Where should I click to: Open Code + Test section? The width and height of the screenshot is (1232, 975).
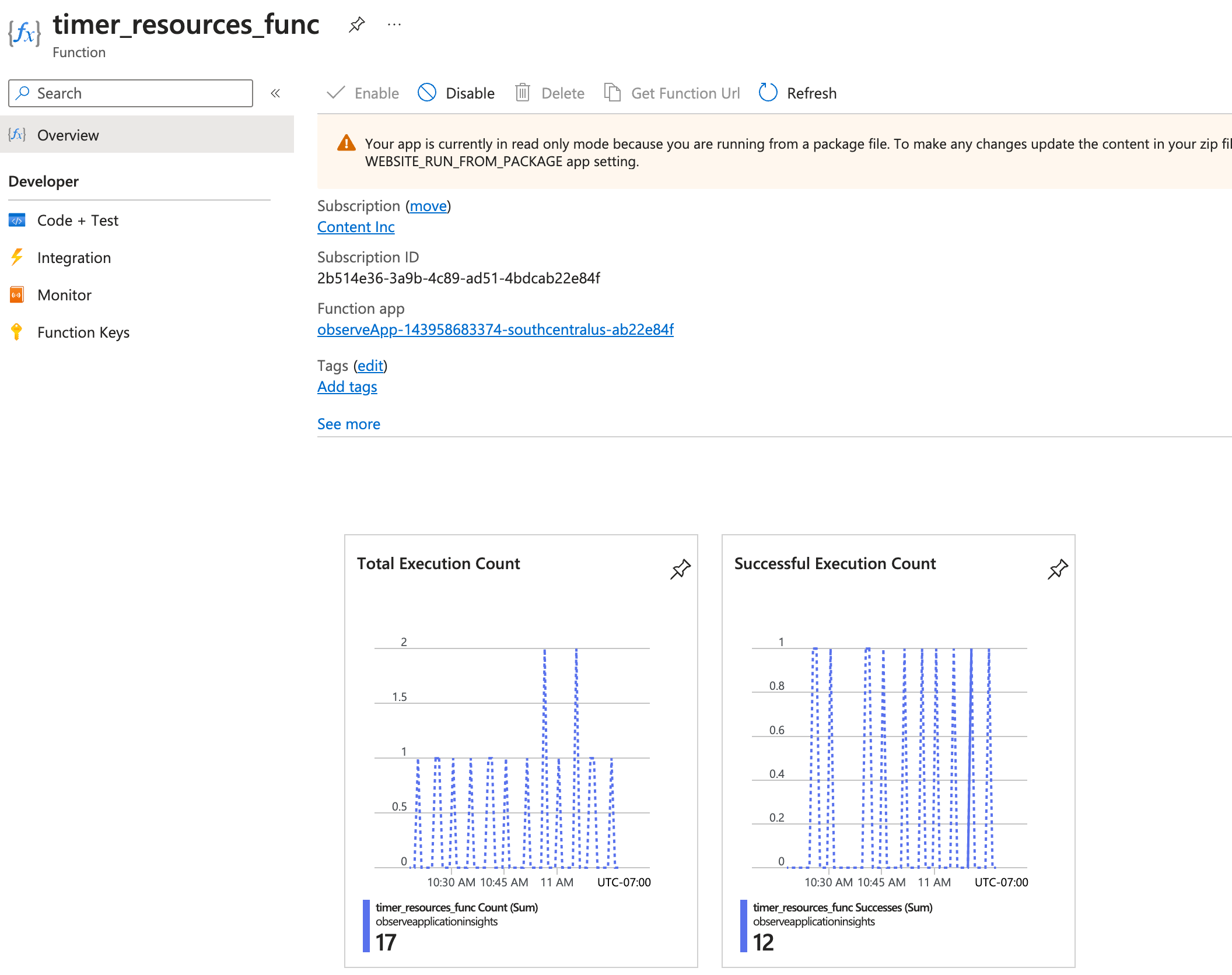click(78, 220)
